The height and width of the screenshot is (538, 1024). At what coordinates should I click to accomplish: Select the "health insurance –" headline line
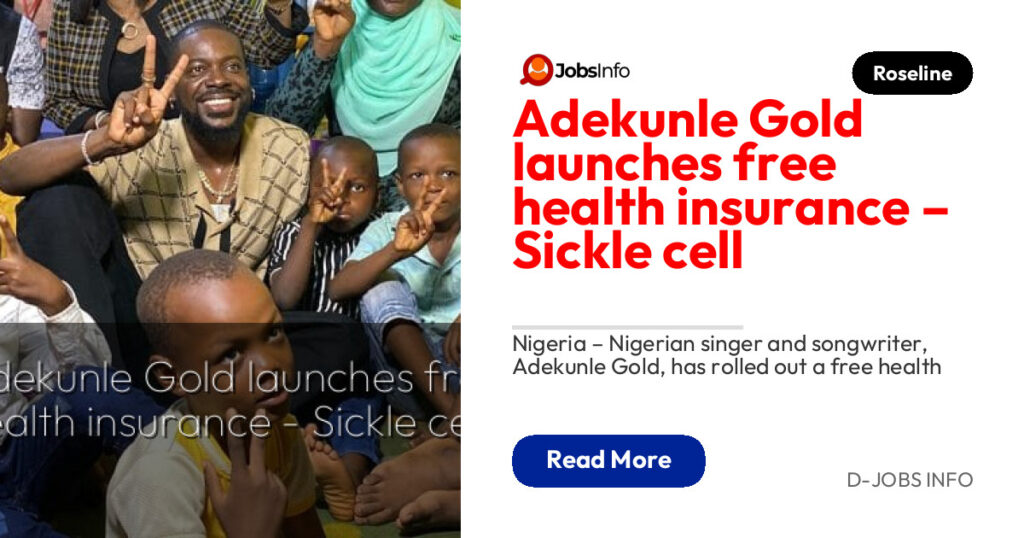coord(730,209)
